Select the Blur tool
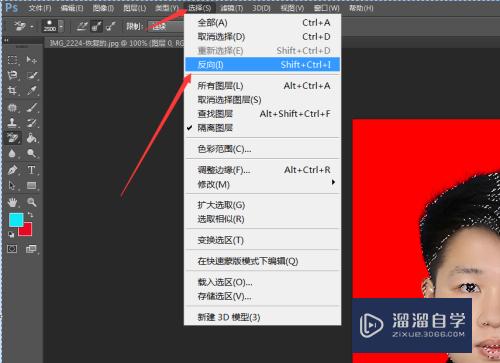Screen dimensions: 500x363 [12, 153]
